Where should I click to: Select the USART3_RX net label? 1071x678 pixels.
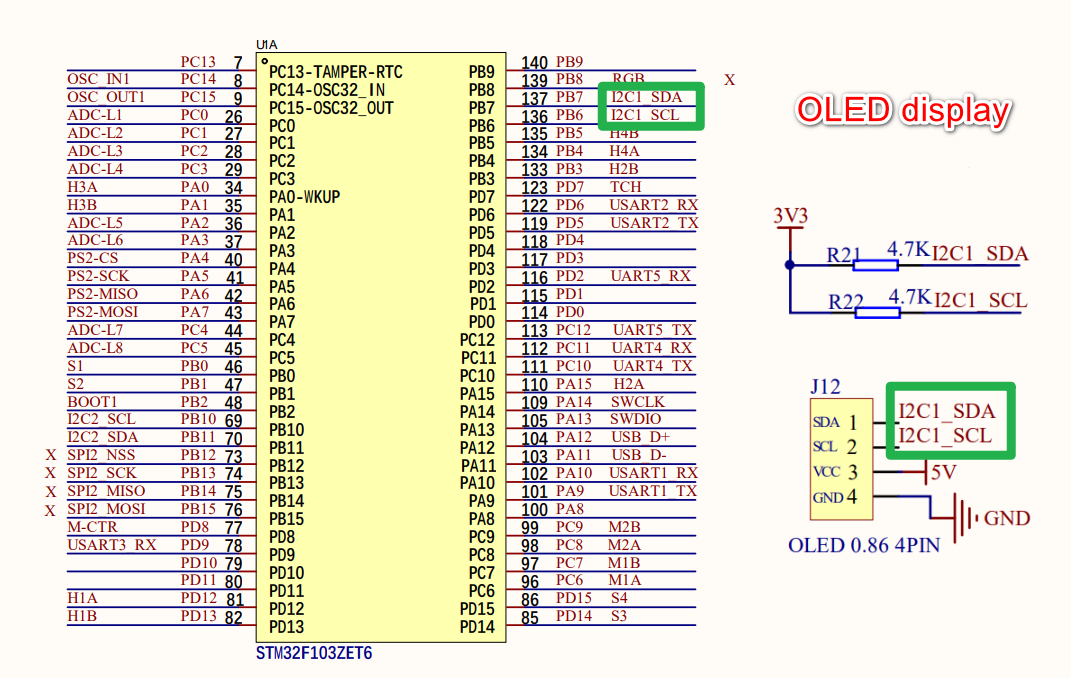click(x=111, y=545)
